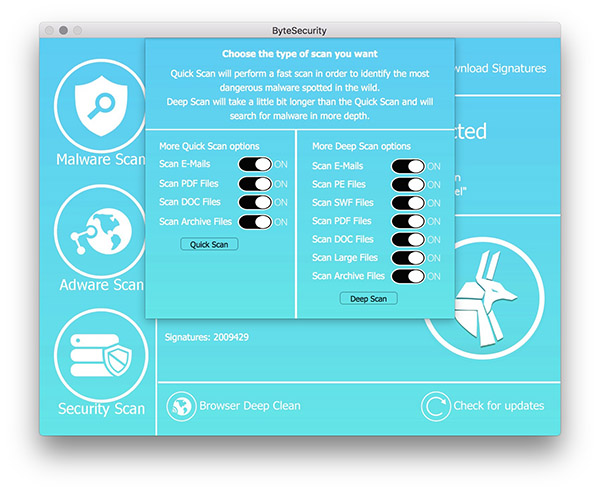The image size is (600, 492).
Task: Toggle Scan PDF Files under Quick Scan options
Action: pos(255,184)
